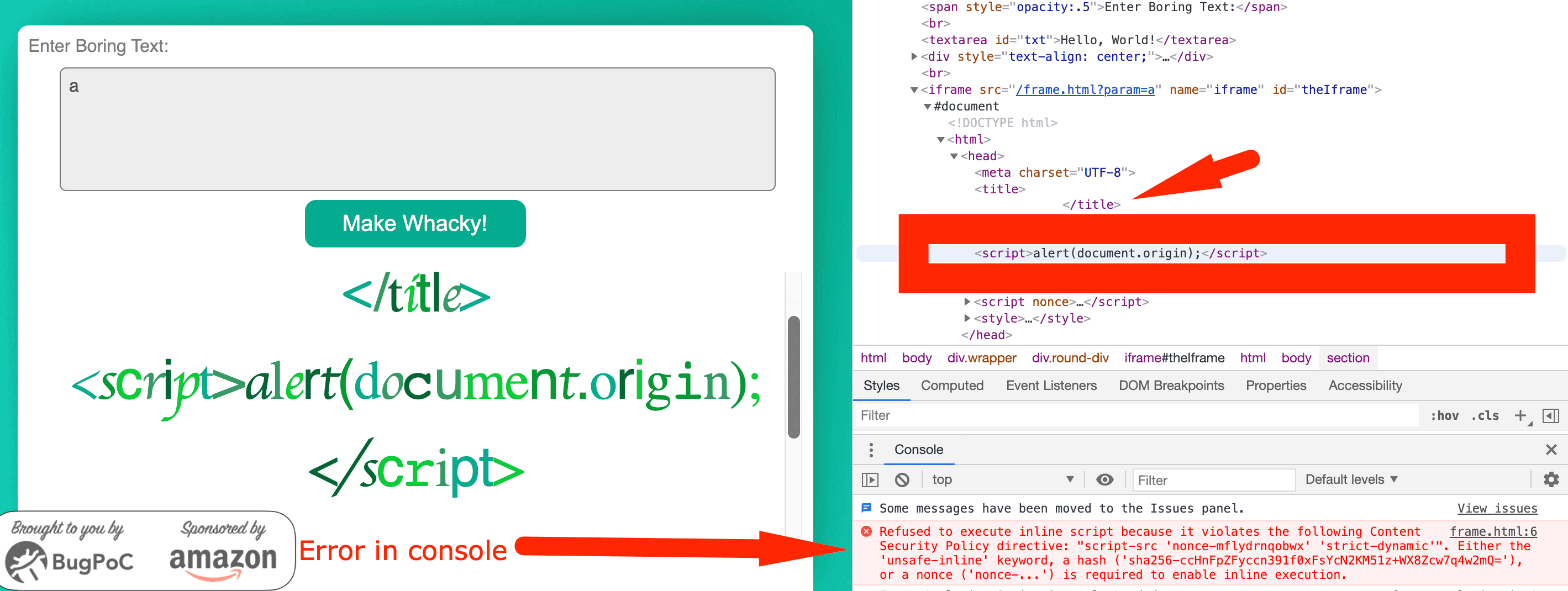Switch to the Computed tab
Image resolution: width=1568 pixels, height=591 pixels.
(x=953, y=386)
